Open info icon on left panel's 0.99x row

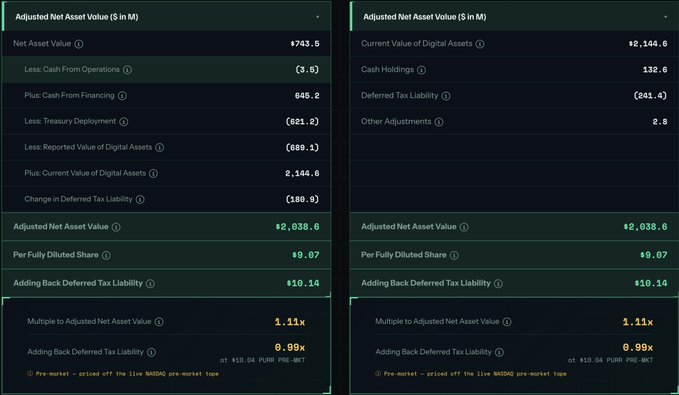151,352
